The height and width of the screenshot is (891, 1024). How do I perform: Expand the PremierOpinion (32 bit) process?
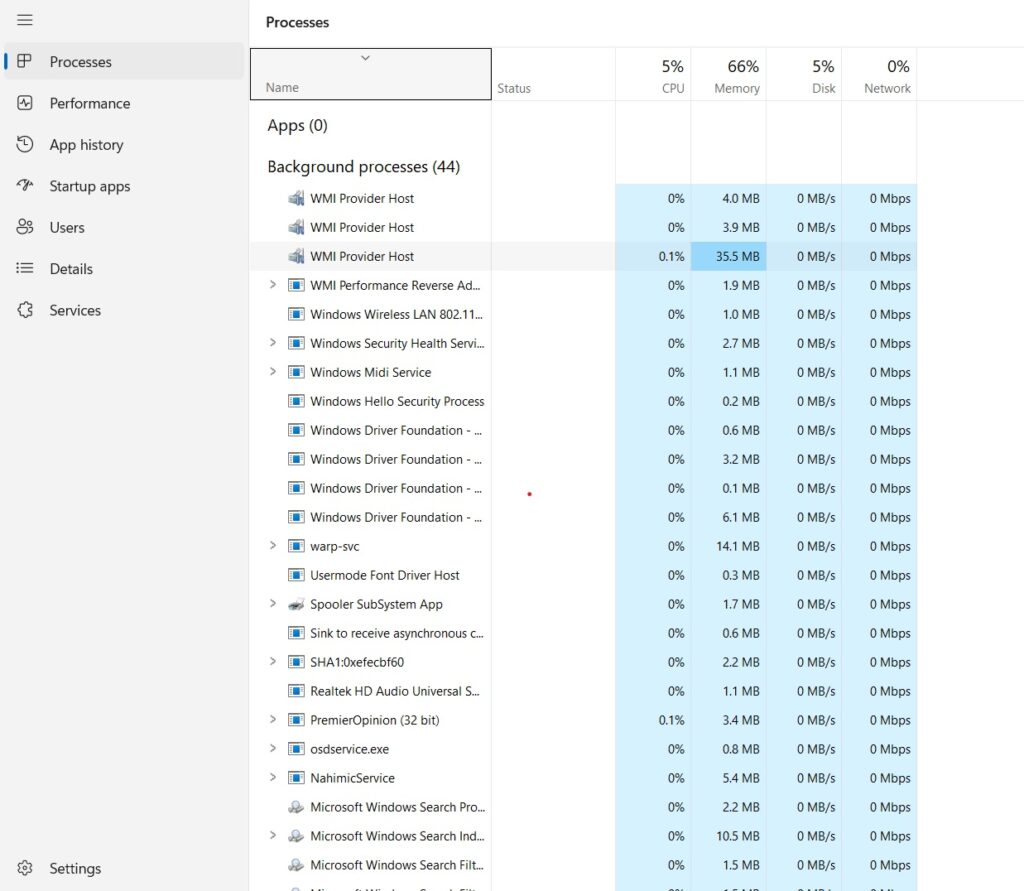pyautogui.click(x=271, y=720)
